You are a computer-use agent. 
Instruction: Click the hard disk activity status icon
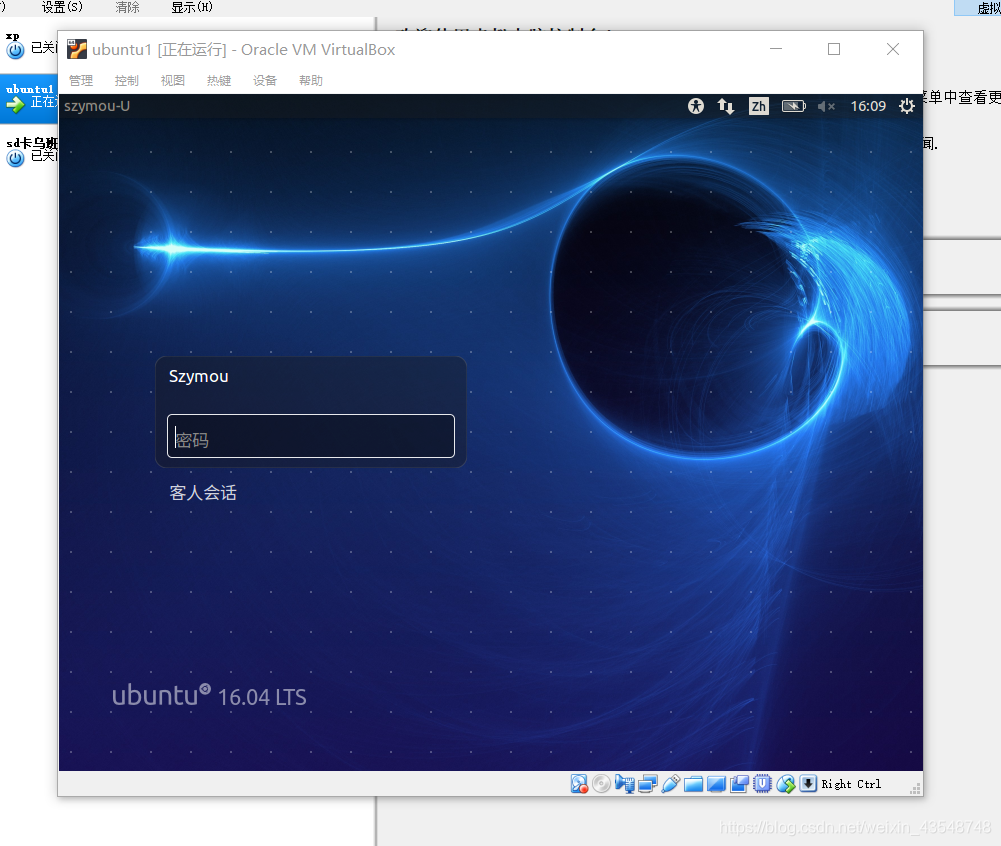coord(579,783)
